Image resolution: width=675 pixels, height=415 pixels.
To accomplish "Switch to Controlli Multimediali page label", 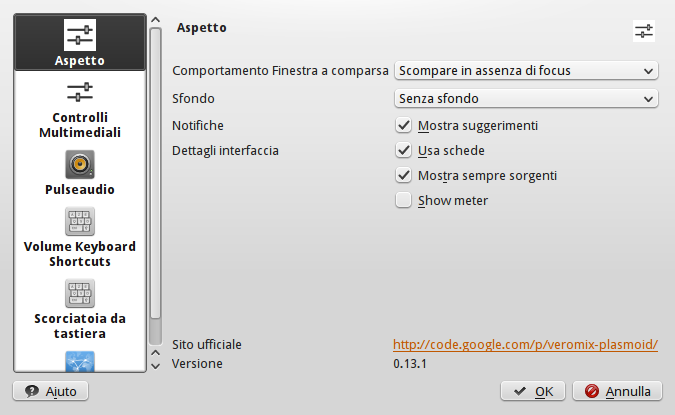I will click(x=80, y=124).
